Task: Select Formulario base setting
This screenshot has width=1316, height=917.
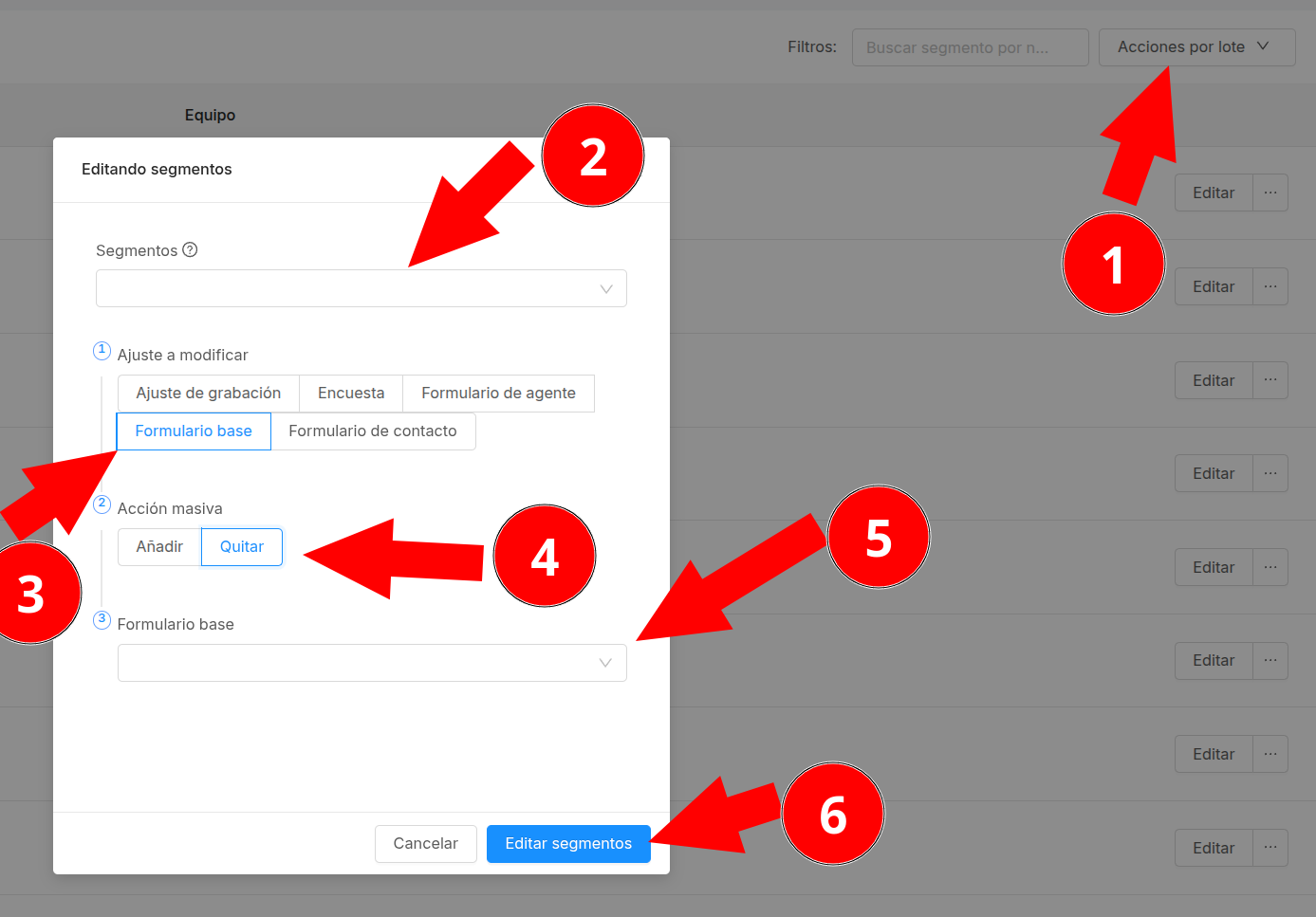Action: click(194, 431)
